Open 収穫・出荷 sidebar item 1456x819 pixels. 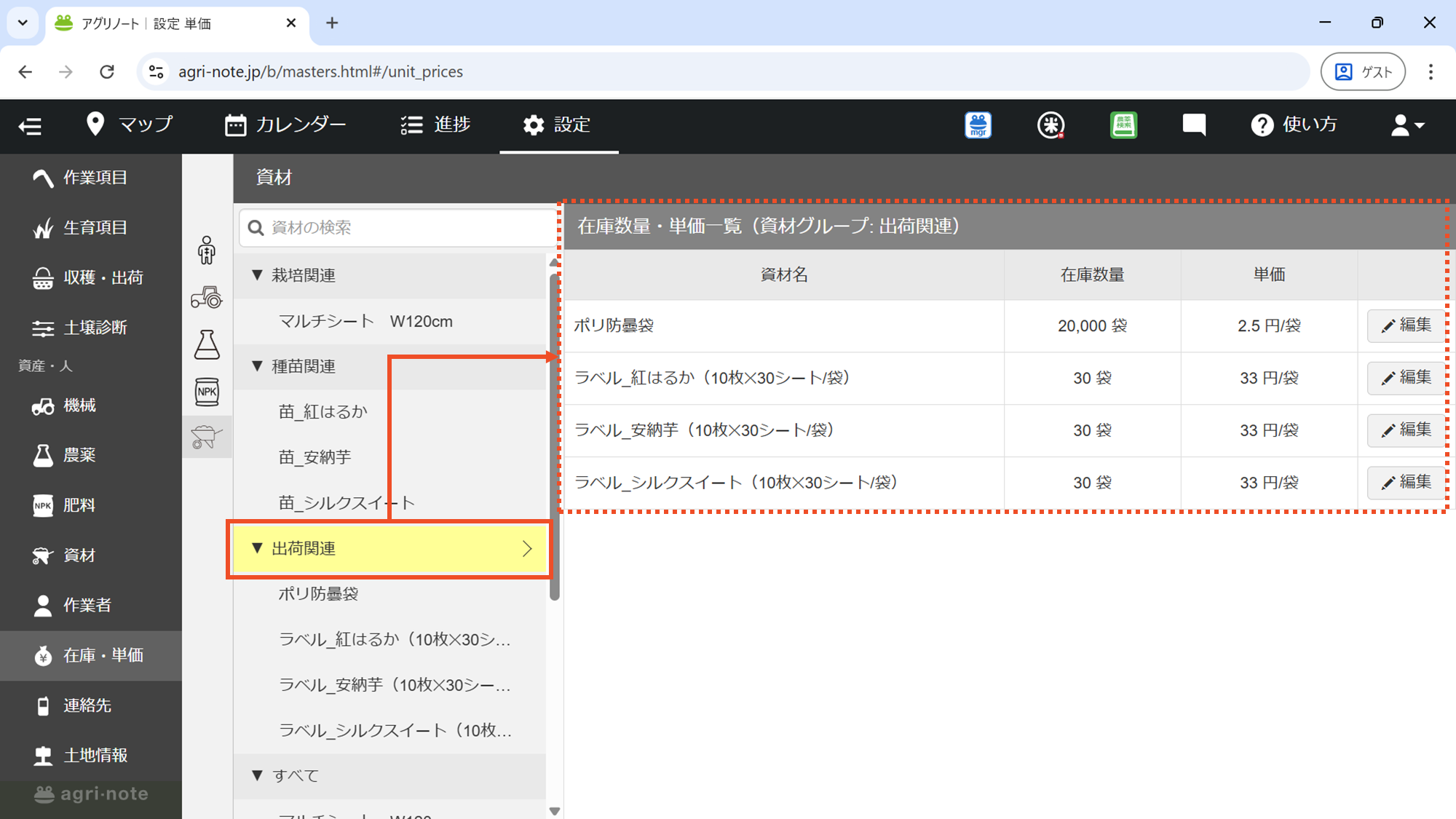91,277
